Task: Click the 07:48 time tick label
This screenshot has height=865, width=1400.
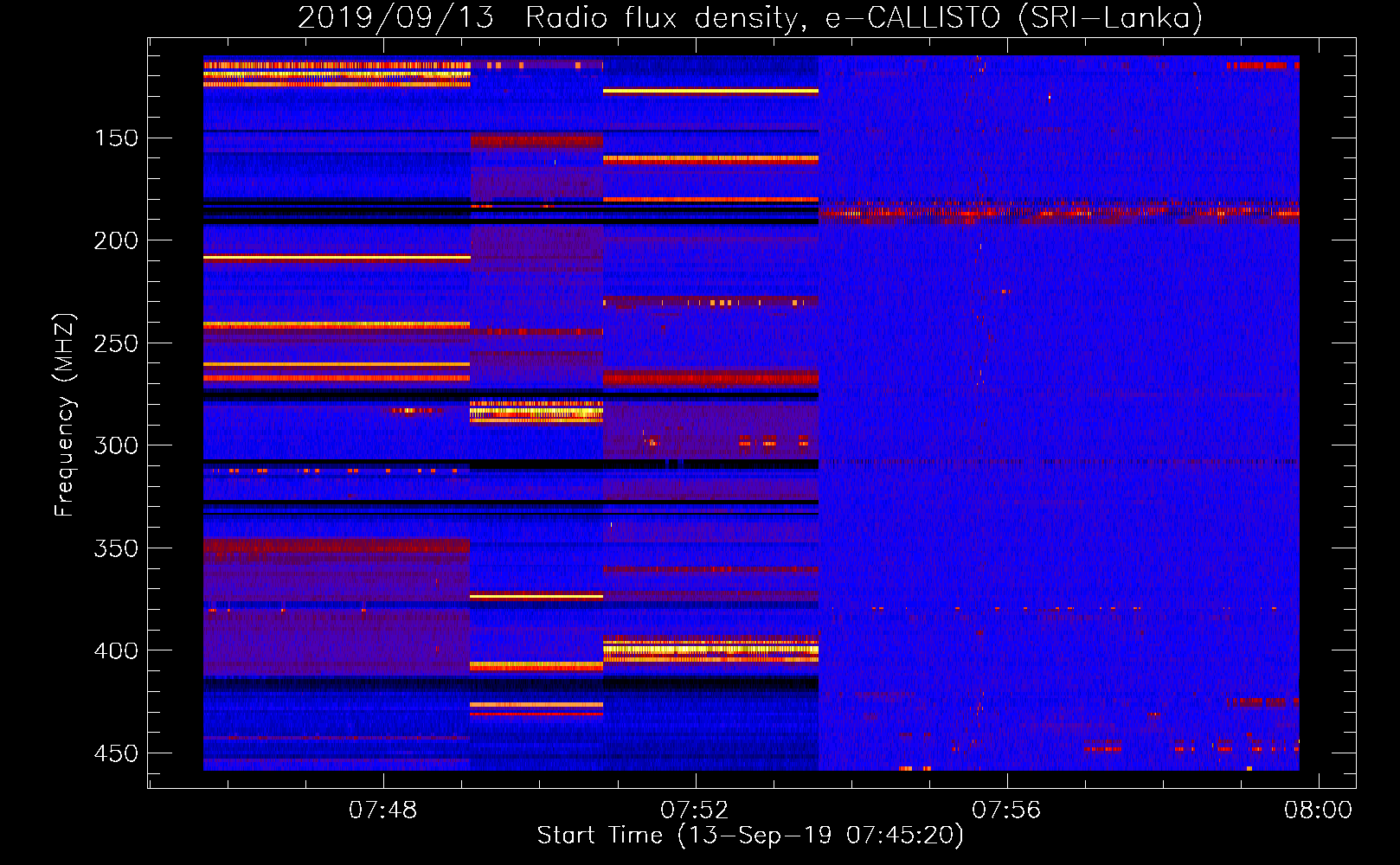Action: click(x=382, y=811)
